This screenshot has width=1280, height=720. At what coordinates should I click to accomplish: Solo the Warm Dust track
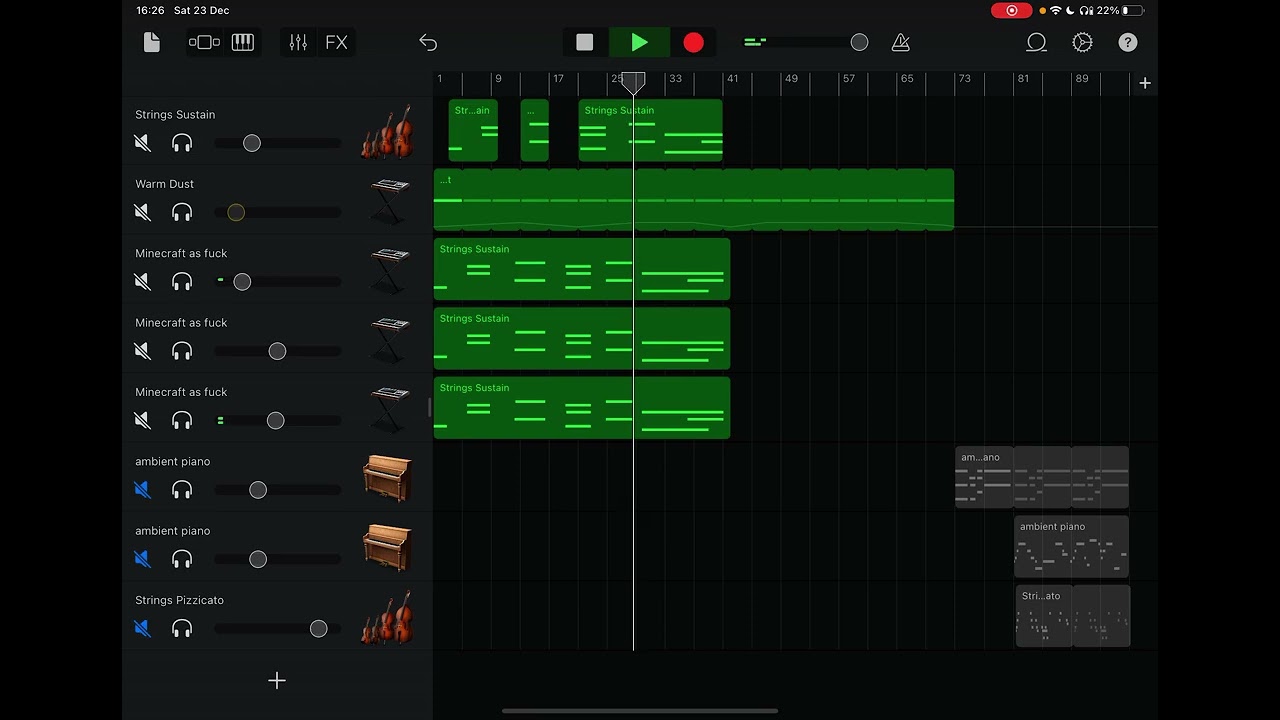tap(182, 212)
